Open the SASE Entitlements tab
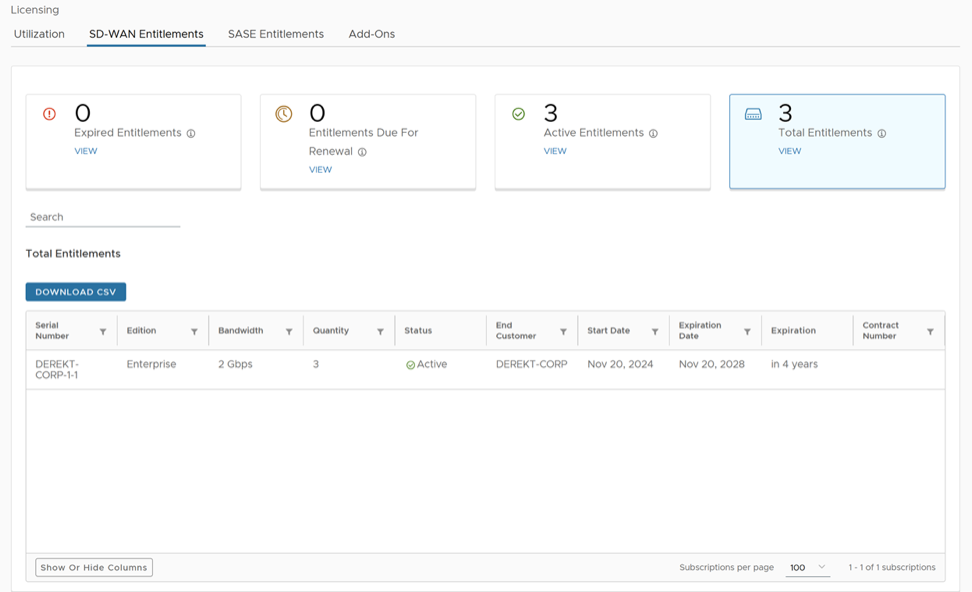This screenshot has width=972, height=592. click(x=276, y=34)
